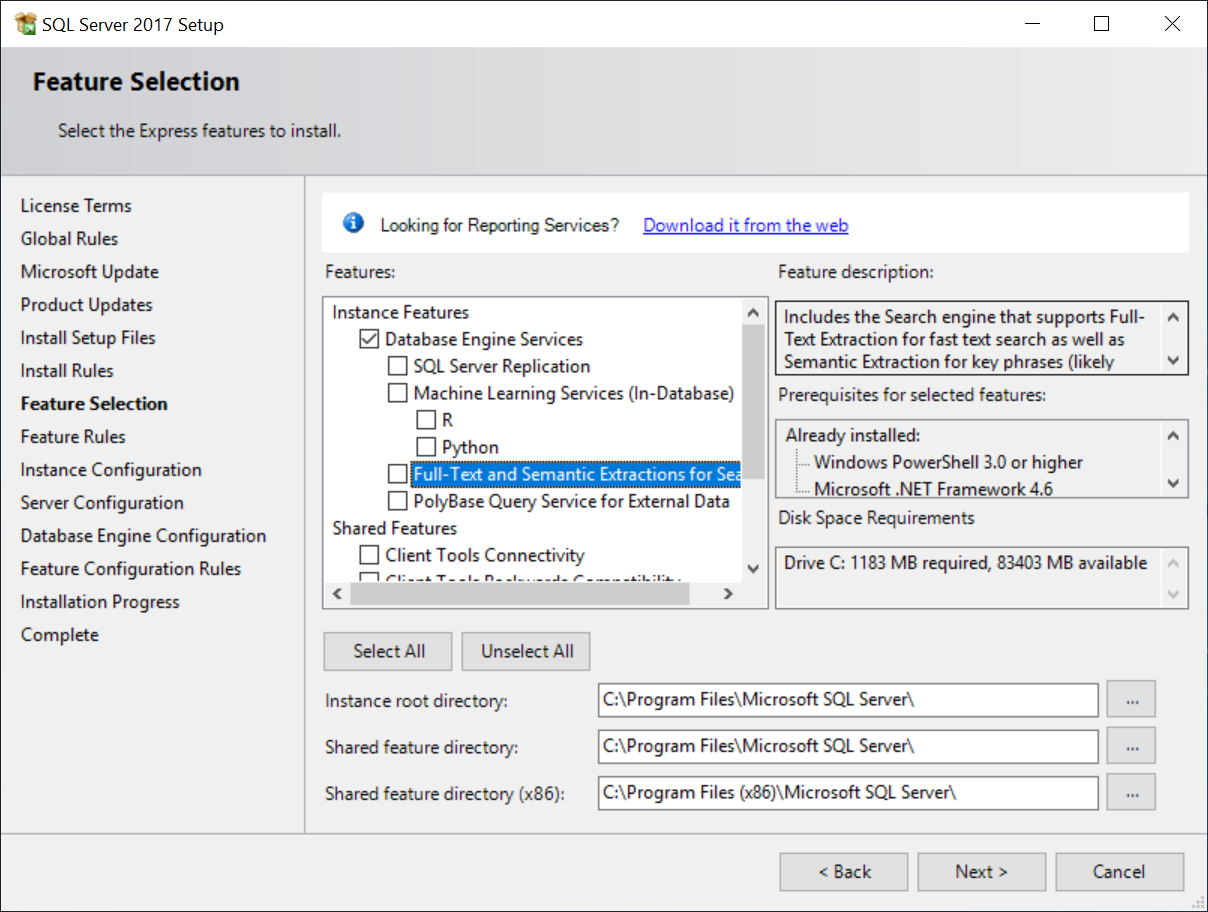The height and width of the screenshot is (912, 1208).
Task: Minimize the SQL Server 2017 Setup window
Action: pos(1031,24)
